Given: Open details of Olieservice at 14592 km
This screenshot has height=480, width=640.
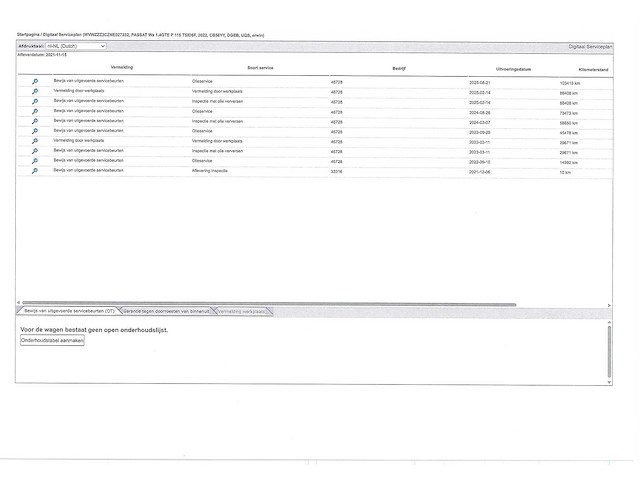Looking at the screenshot, I should coord(35,161).
